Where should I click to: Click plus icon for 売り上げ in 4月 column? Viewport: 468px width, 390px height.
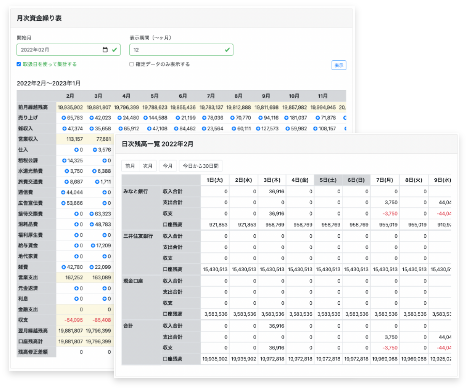pos(119,118)
